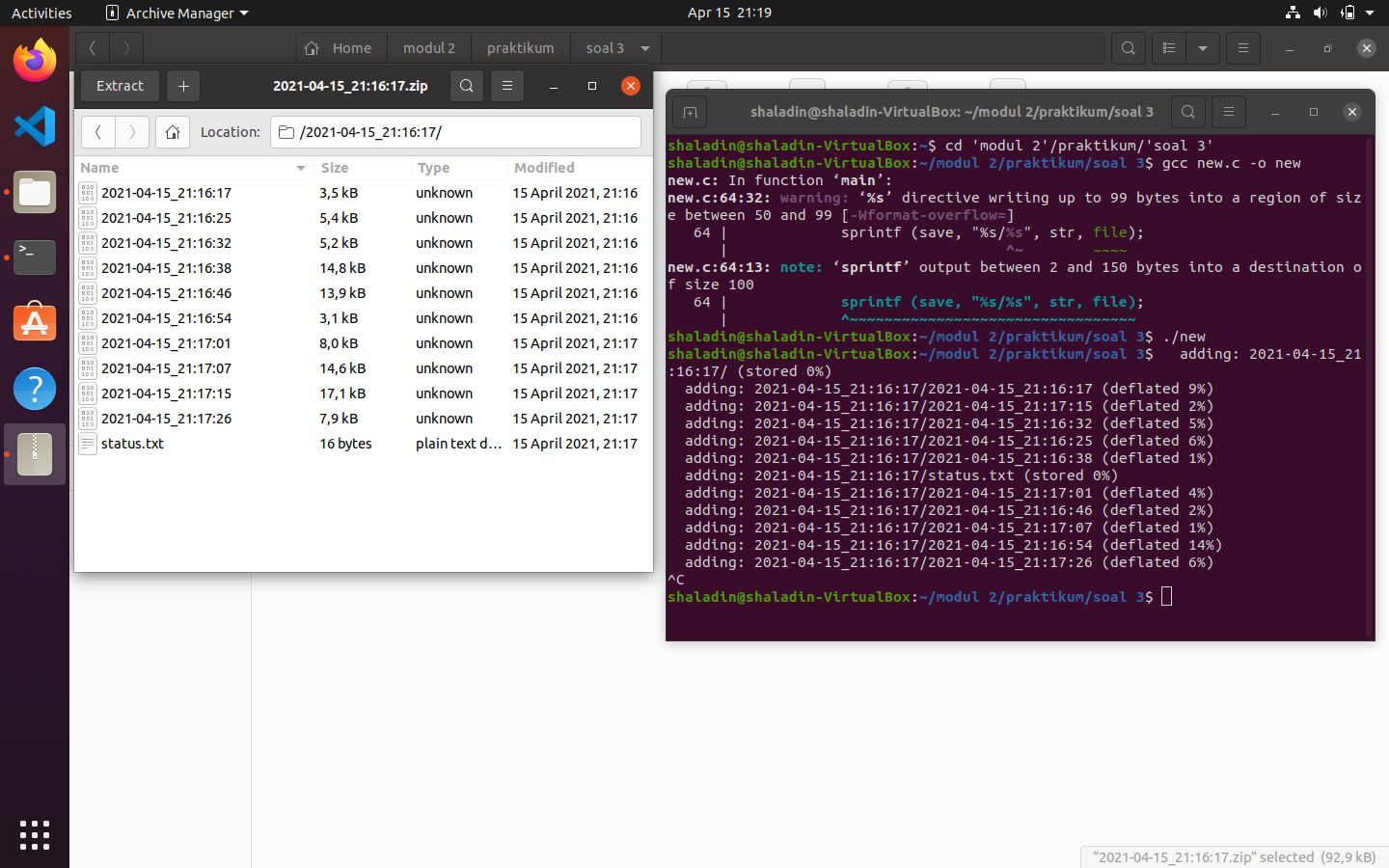Open the Archive Manager menu in top bar
This screenshot has width=1389, height=868.
tap(177, 13)
